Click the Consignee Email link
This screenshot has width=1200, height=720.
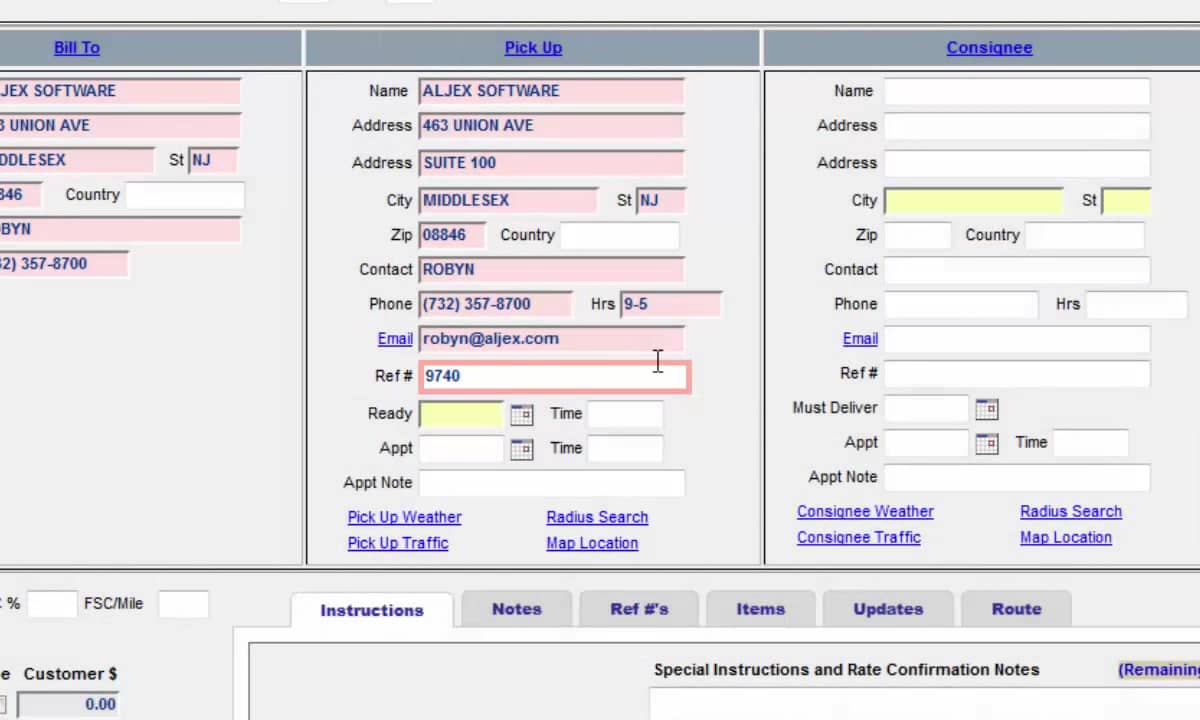click(x=860, y=339)
